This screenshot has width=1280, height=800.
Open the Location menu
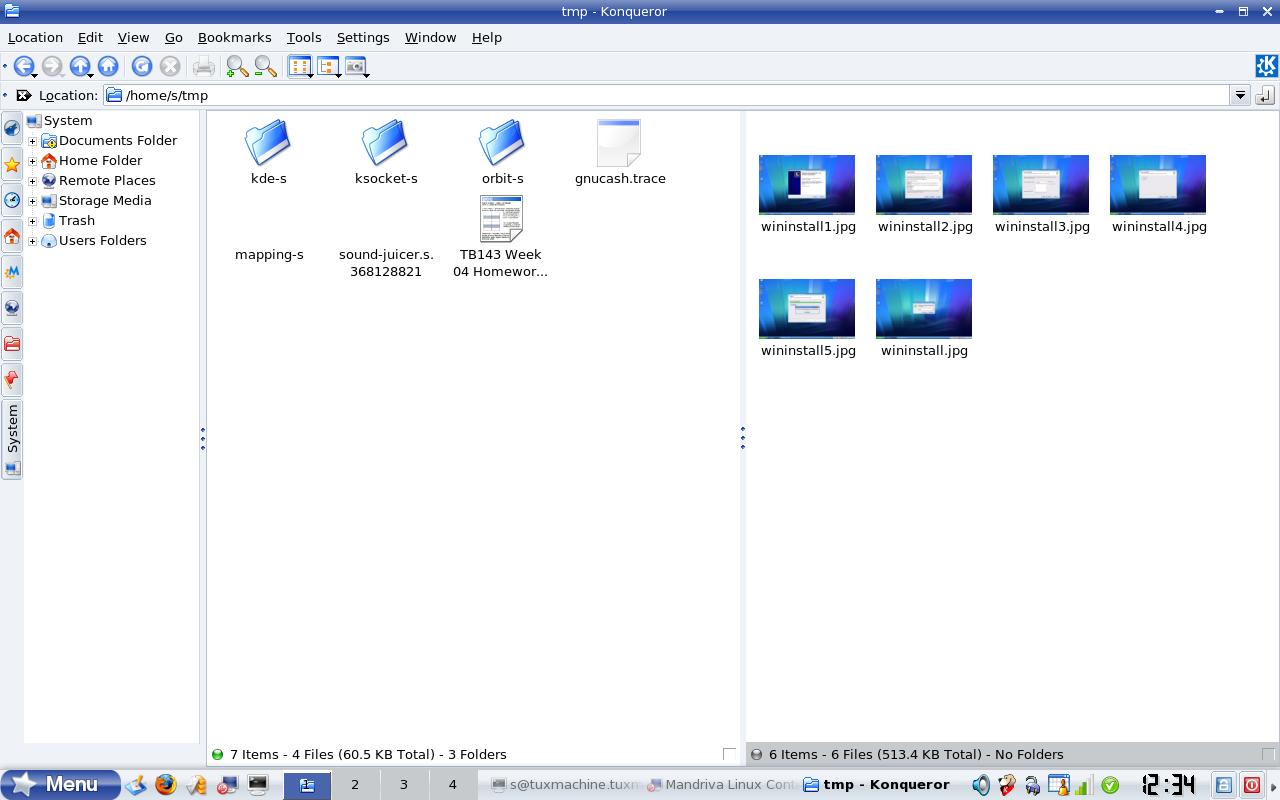[35, 37]
